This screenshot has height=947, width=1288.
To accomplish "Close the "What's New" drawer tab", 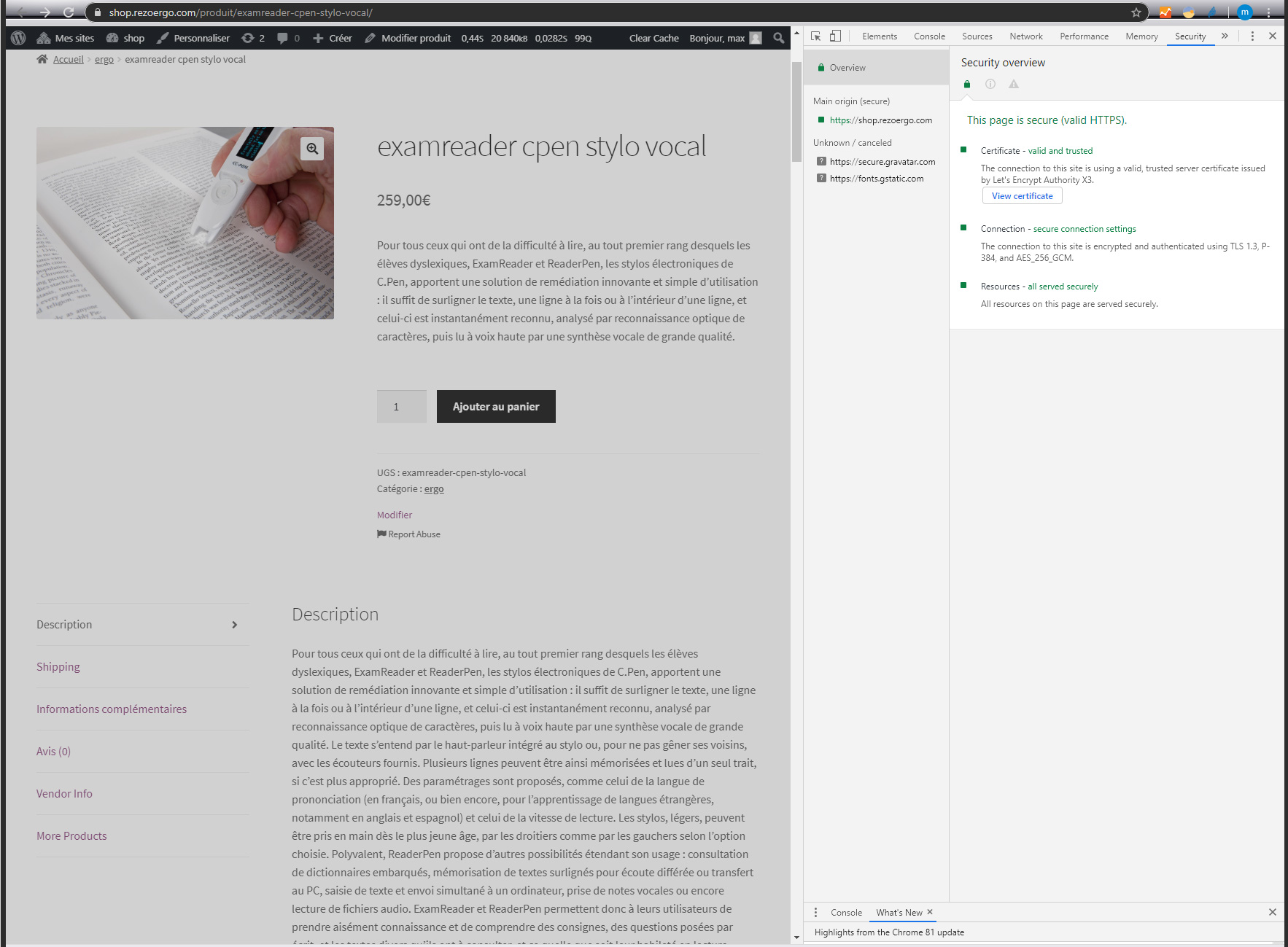I will pyautogui.click(x=930, y=912).
